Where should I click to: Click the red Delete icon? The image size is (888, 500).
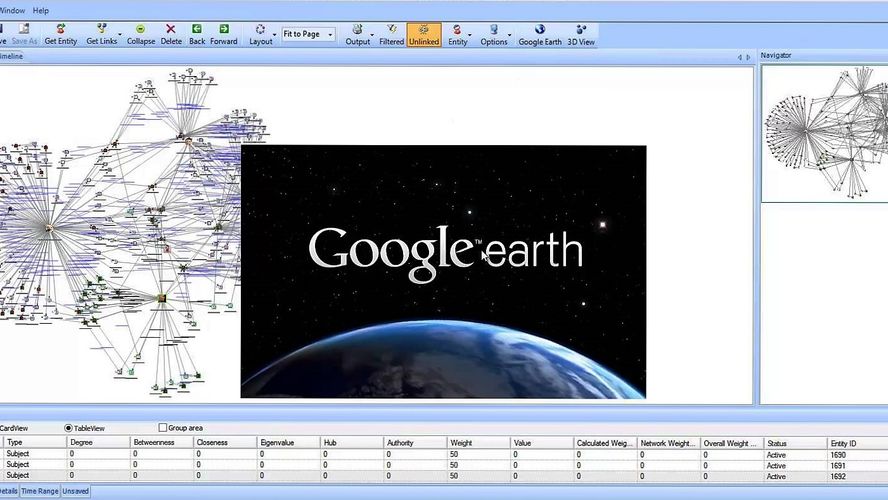[170, 35]
